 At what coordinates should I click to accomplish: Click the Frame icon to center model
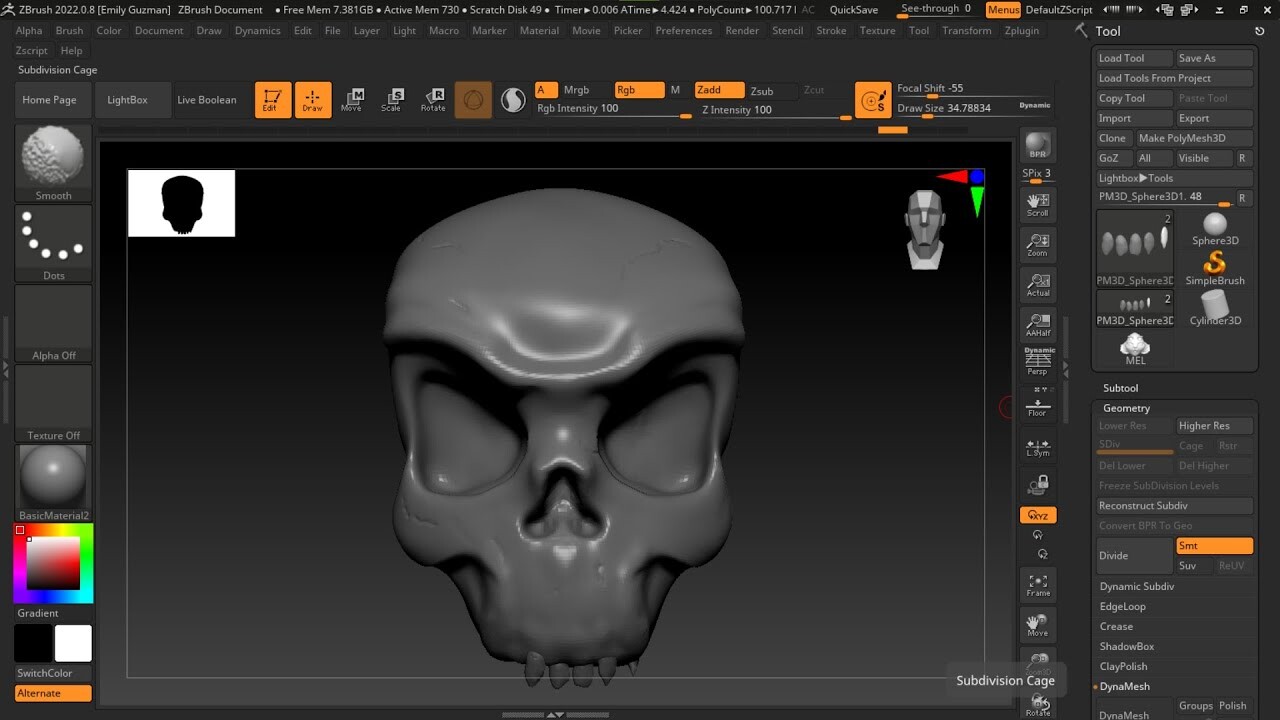(x=1037, y=583)
